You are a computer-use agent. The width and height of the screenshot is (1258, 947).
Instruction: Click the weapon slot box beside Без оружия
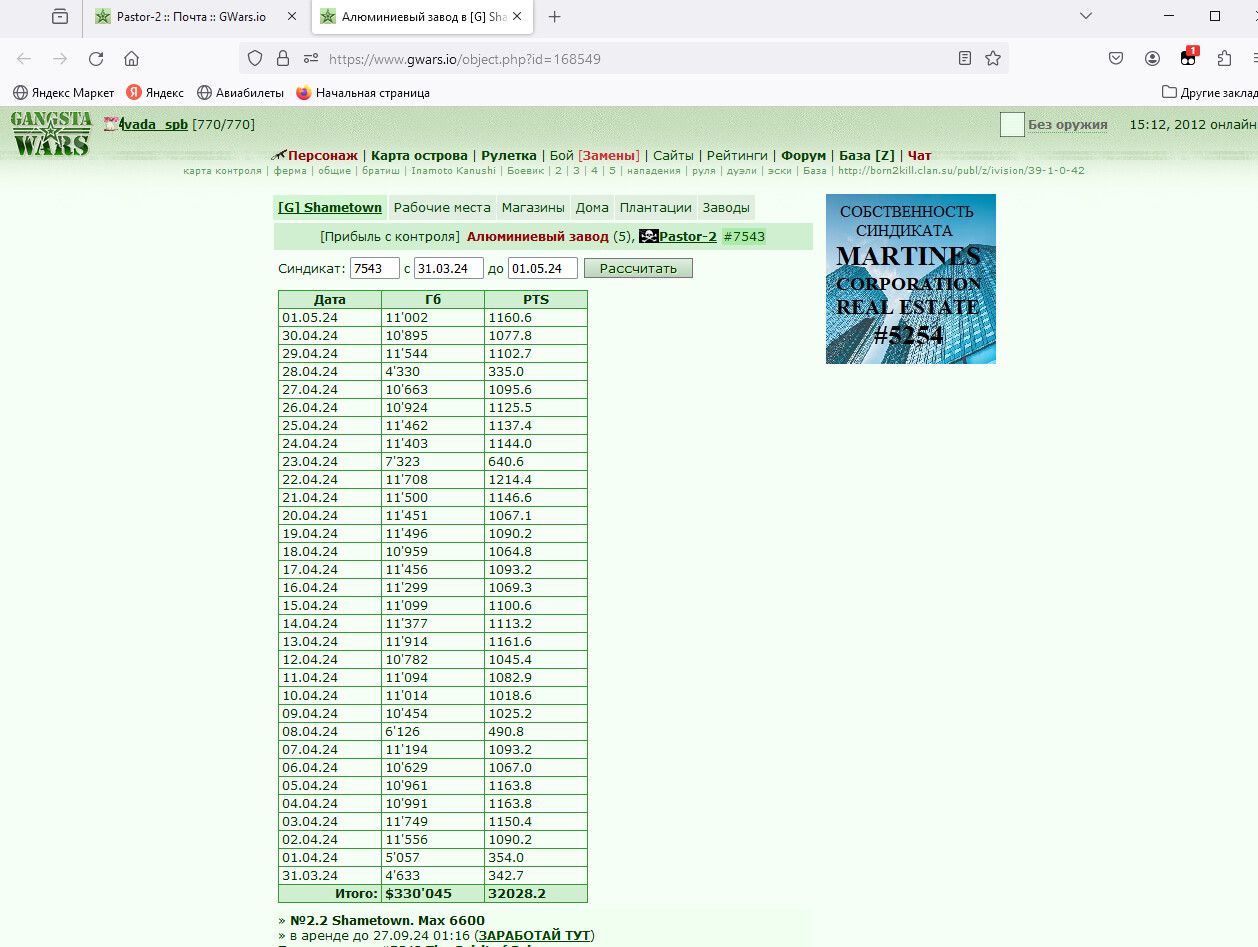(1012, 124)
